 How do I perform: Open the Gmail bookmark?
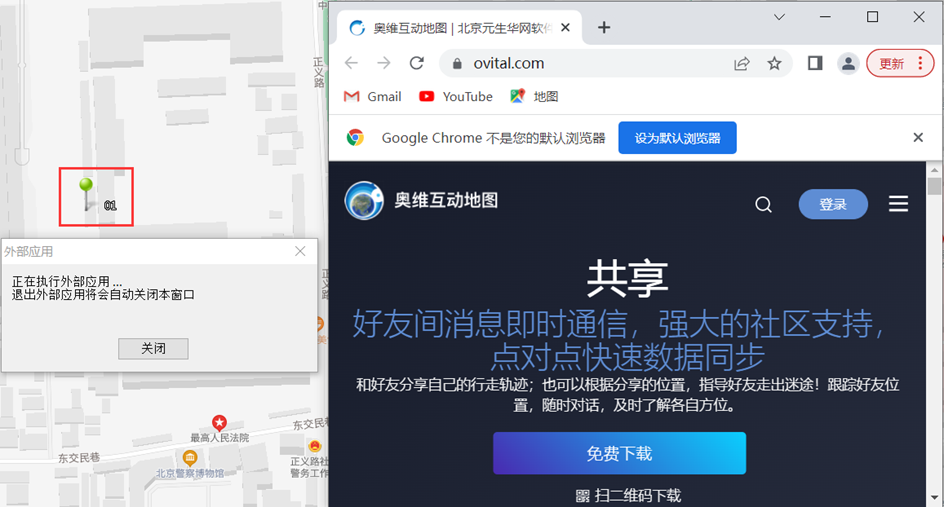click(x=373, y=96)
